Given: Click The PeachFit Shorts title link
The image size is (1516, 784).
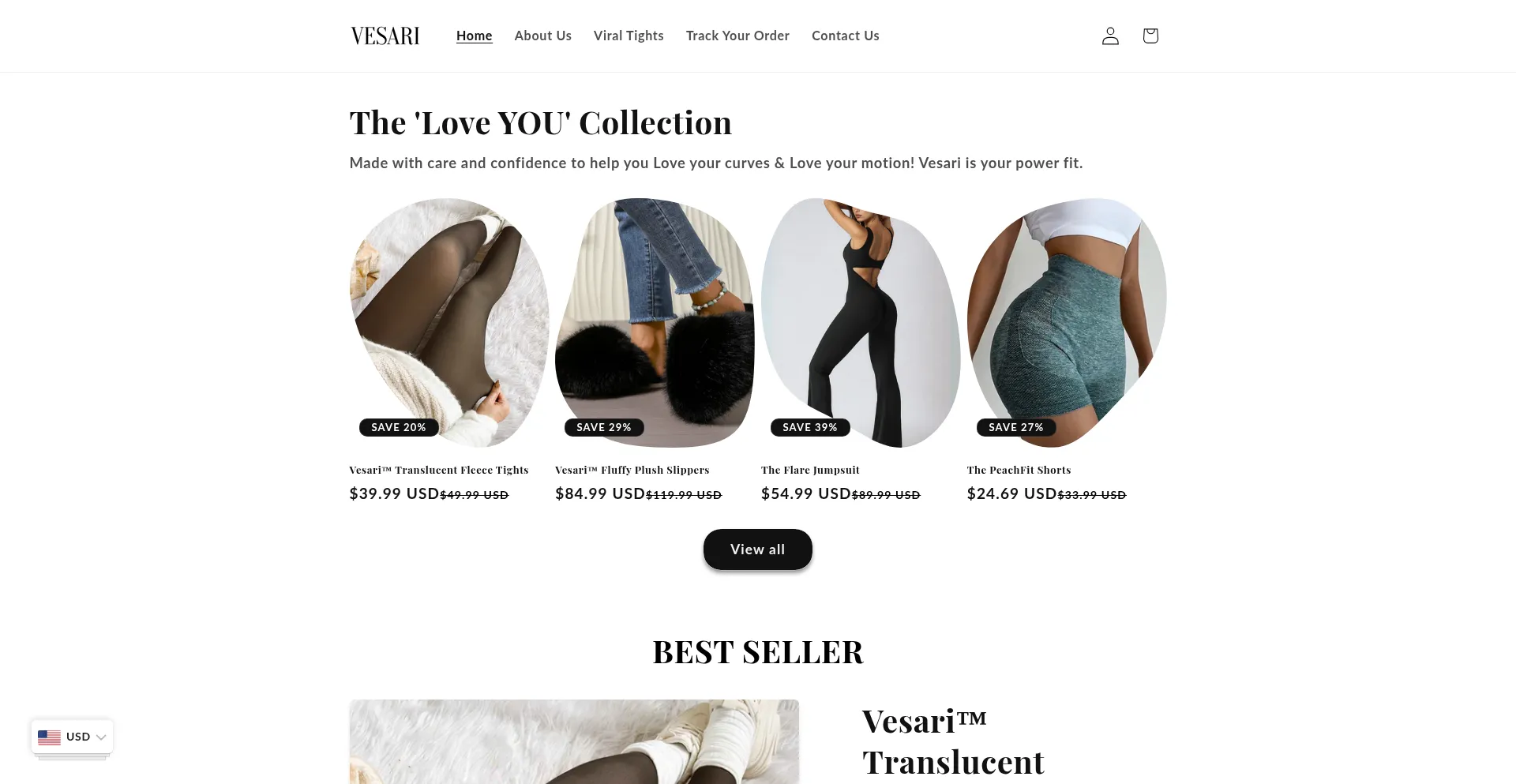Looking at the screenshot, I should point(1019,470).
